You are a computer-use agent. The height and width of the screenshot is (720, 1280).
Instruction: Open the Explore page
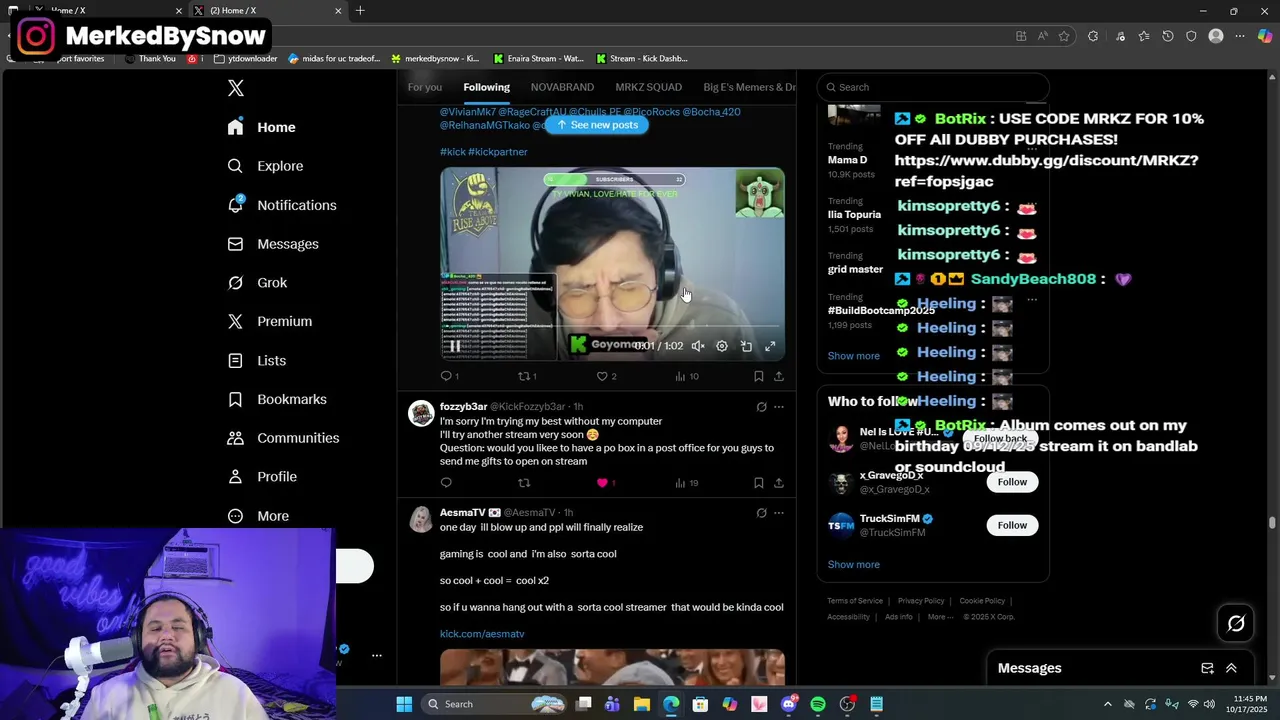(x=266, y=166)
